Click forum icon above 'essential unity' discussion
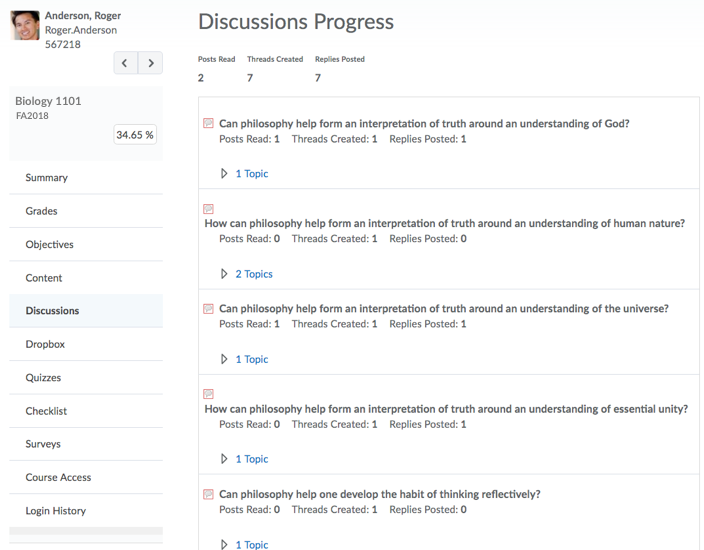The image size is (704, 550). [208, 394]
